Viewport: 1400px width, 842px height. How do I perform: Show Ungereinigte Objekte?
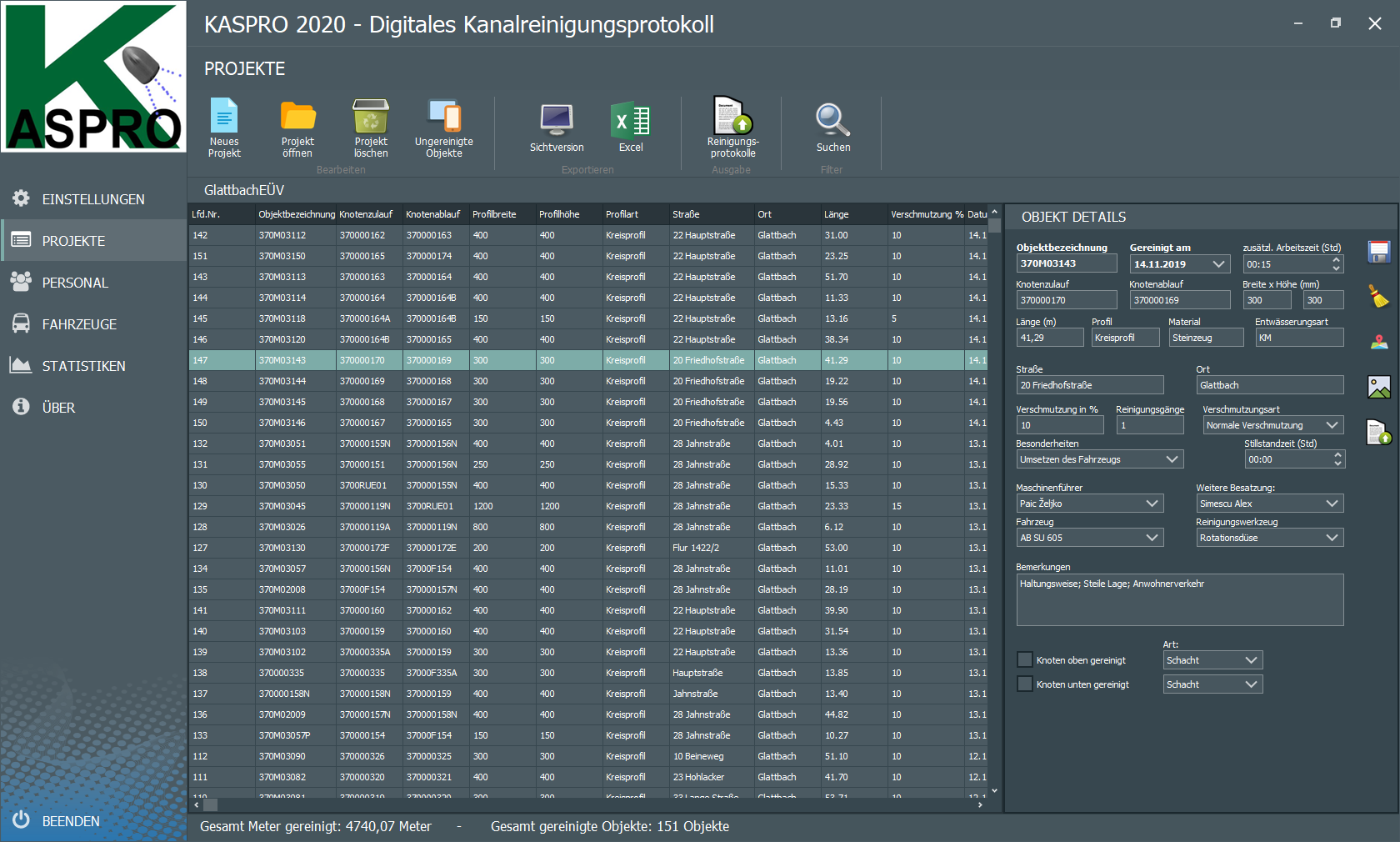coord(443,117)
